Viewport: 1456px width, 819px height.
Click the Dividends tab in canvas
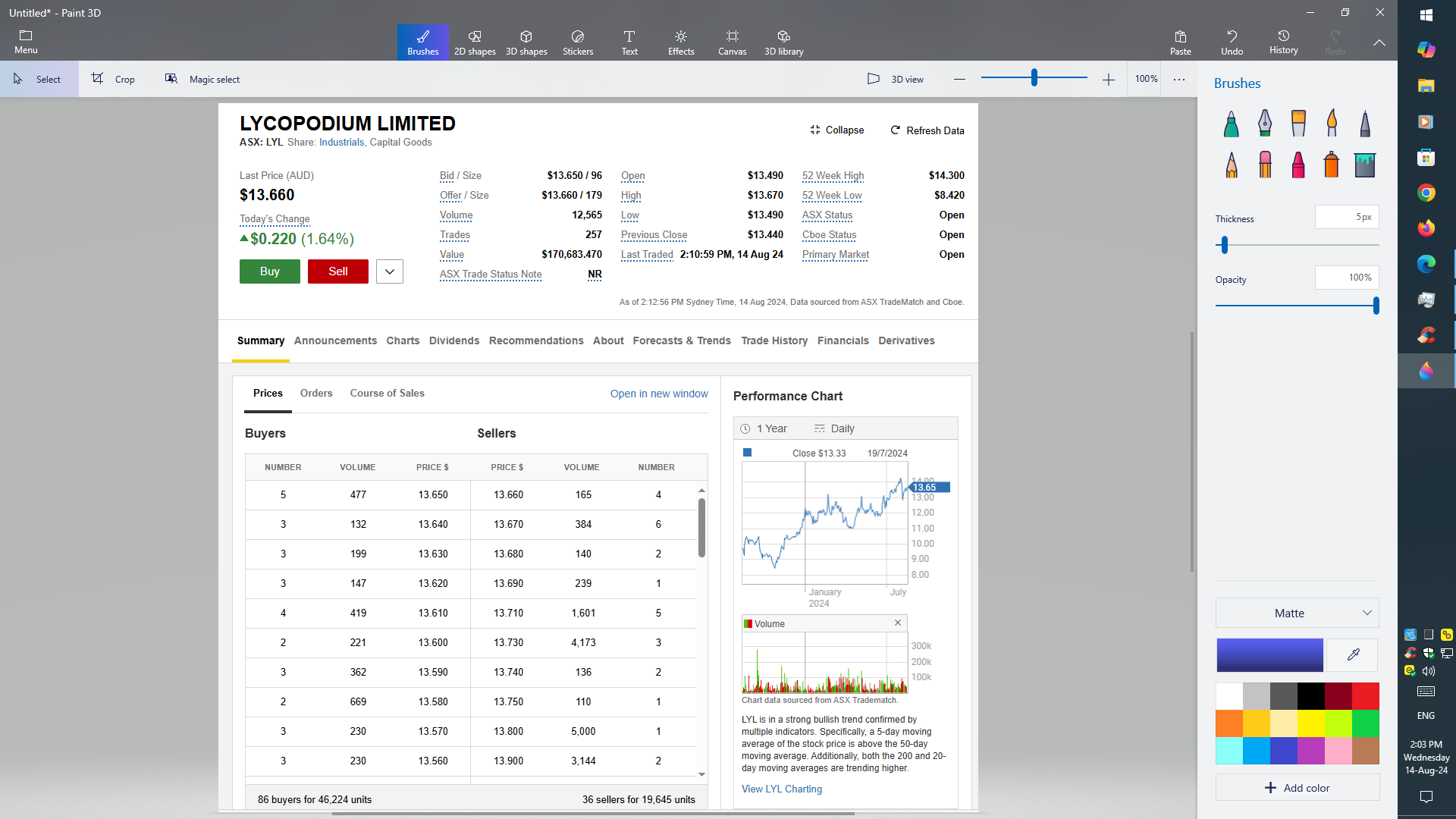(454, 340)
